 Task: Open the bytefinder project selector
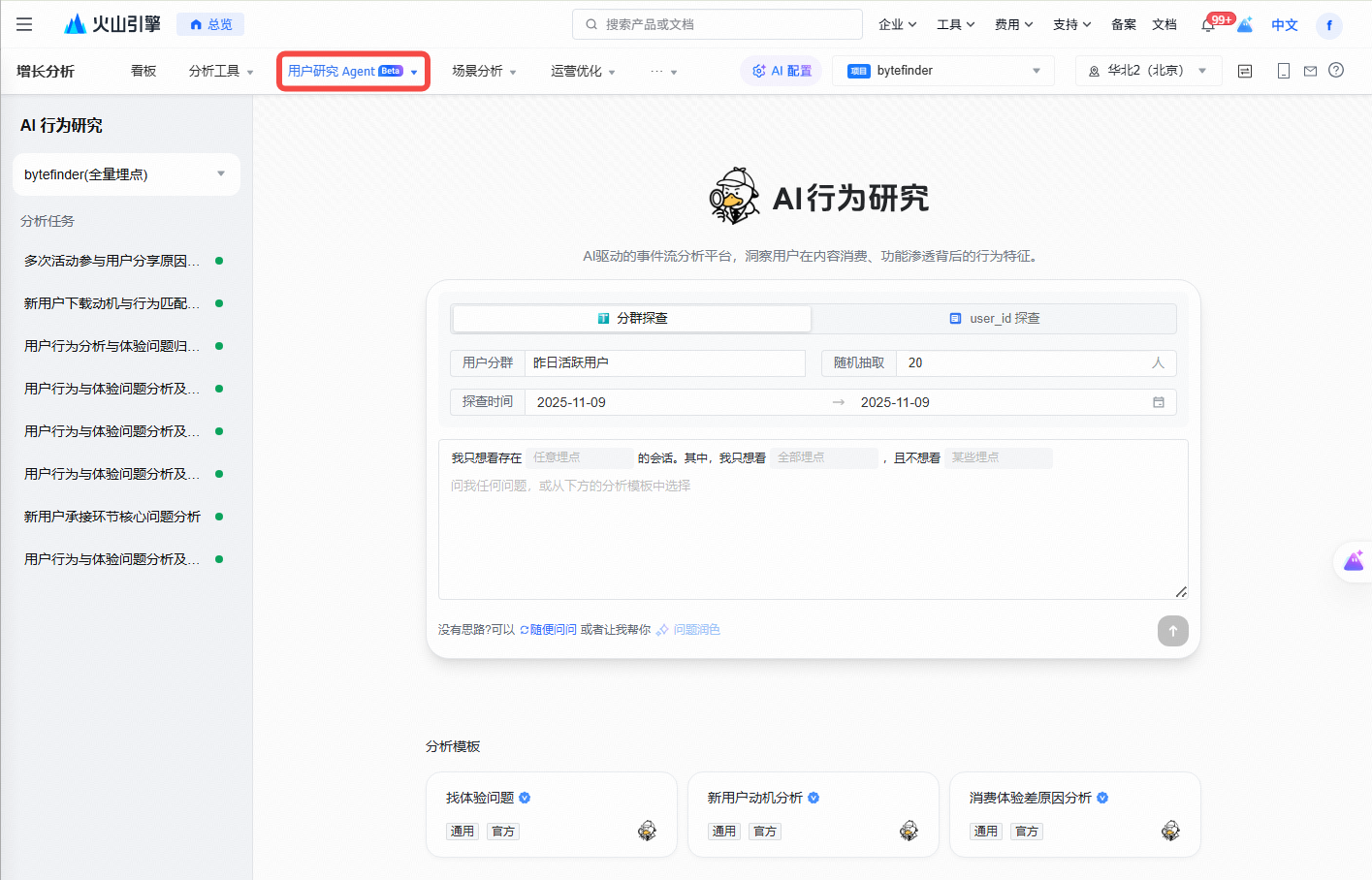pos(943,71)
